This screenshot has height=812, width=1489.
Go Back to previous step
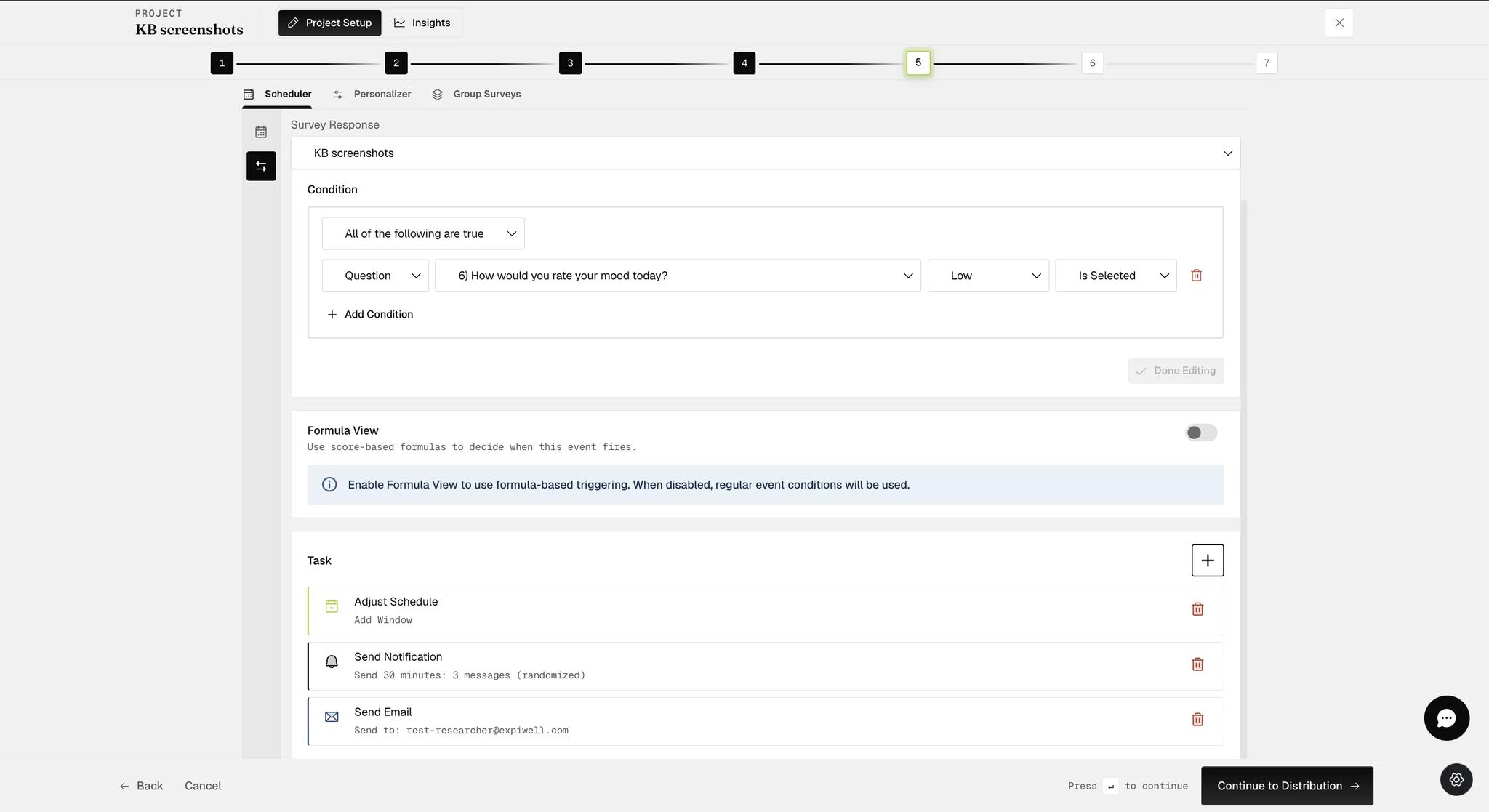(x=141, y=786)
